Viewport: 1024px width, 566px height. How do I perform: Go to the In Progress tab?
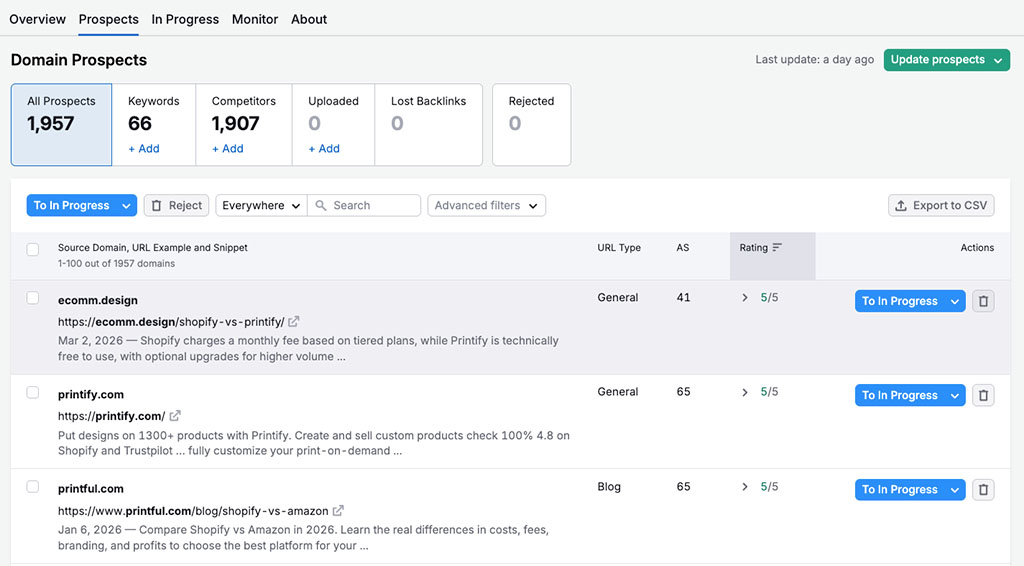(185, 20)
